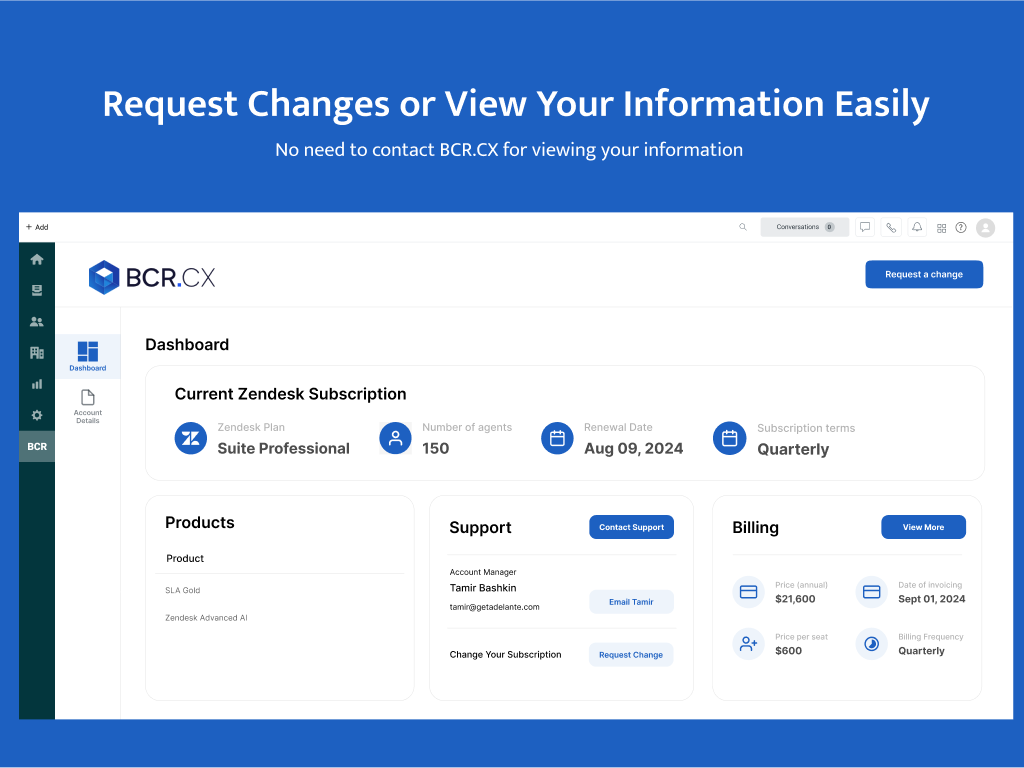This screenshot has height=768, width=1024.
Task: Click the Request a change button
Action: pos(923,274)
